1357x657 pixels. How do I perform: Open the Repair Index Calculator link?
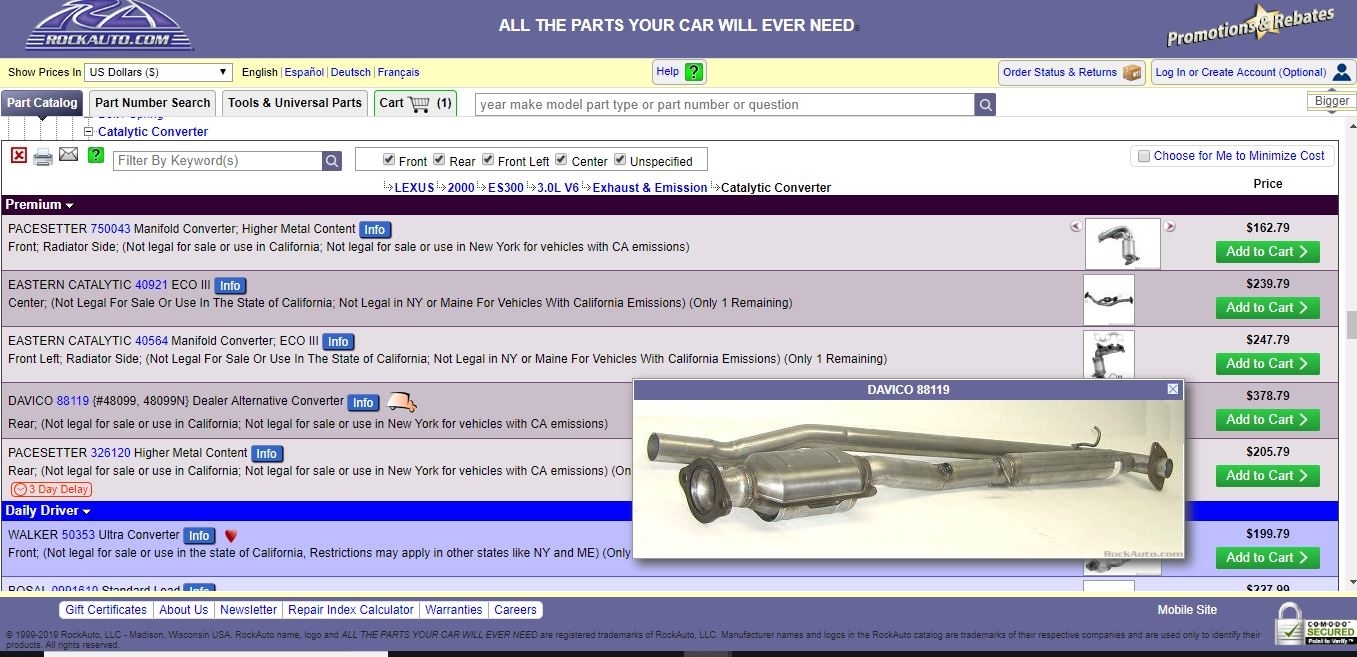coord(351,610)
